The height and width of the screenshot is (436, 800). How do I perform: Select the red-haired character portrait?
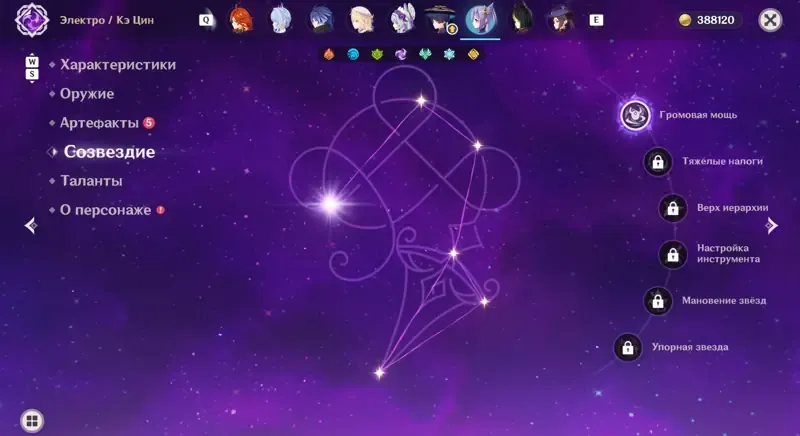[x=241, y=20]
